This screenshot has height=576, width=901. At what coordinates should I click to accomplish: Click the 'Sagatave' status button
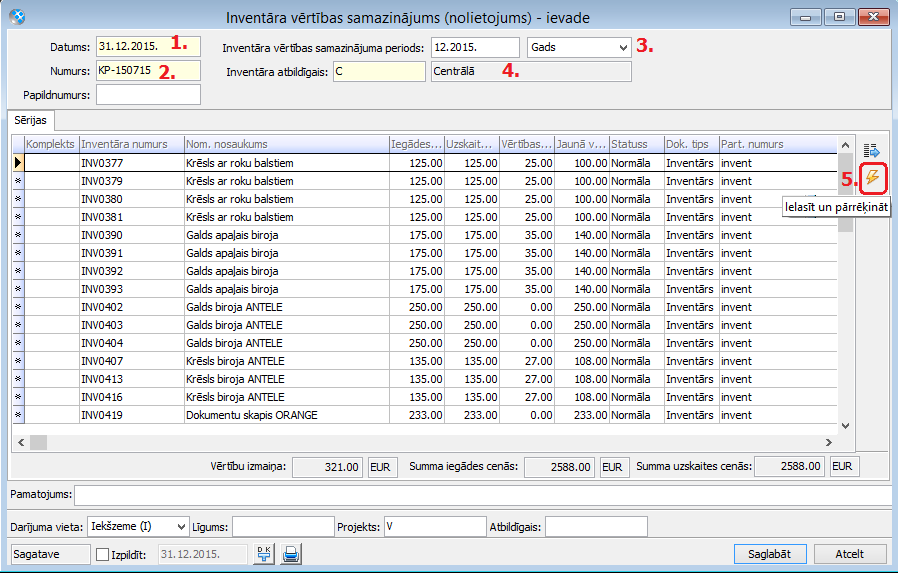[47, 554]
